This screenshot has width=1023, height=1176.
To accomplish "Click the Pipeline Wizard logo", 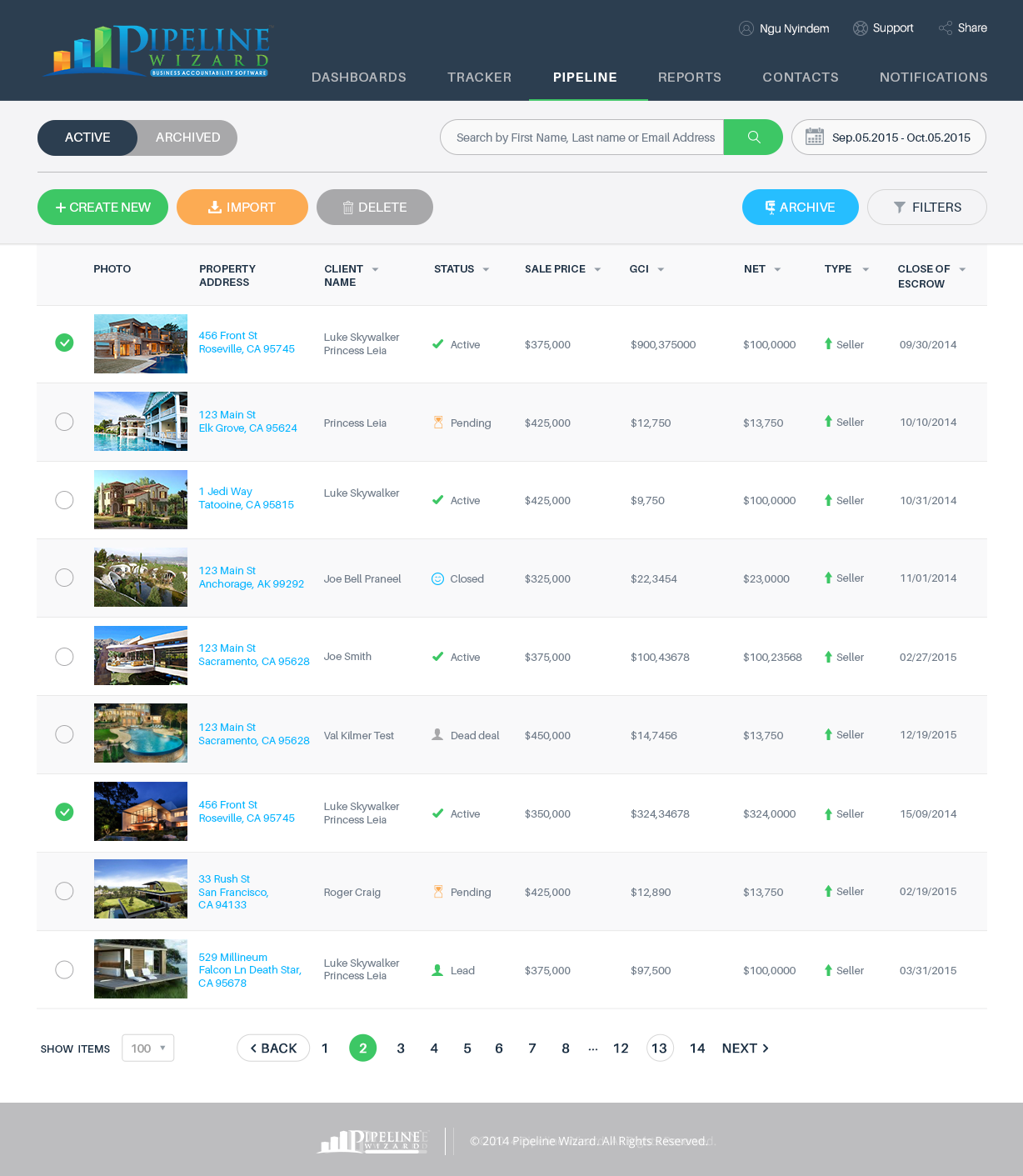I will pos(158,52).
